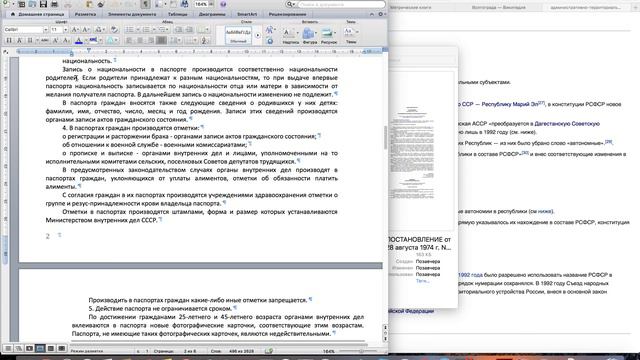Expand the styles gallery arrow

pyautogui.click(x=258, y=36)
